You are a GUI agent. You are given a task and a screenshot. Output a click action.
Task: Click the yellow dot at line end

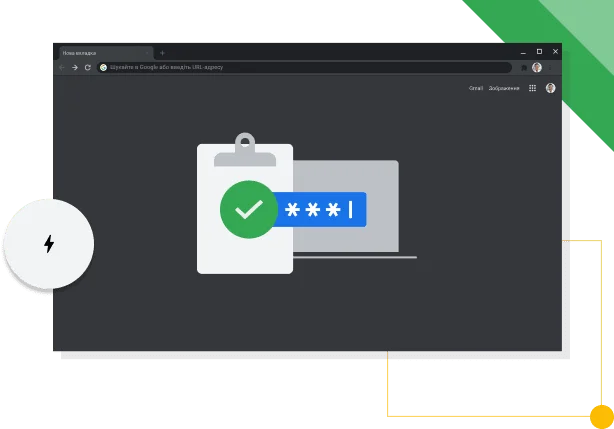pos(601,415)
